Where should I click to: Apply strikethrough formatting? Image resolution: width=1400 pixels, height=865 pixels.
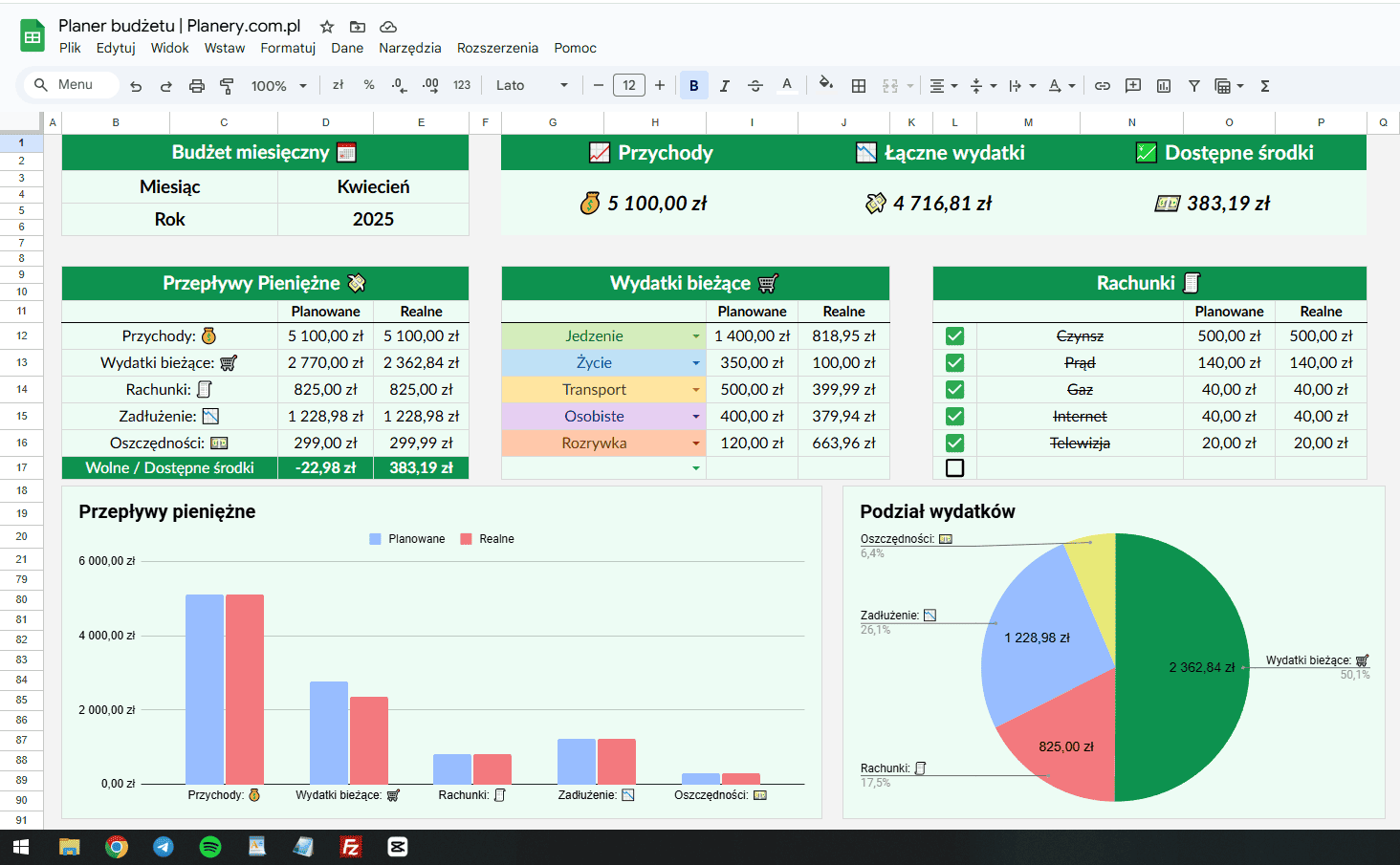[x=755, y=86]
